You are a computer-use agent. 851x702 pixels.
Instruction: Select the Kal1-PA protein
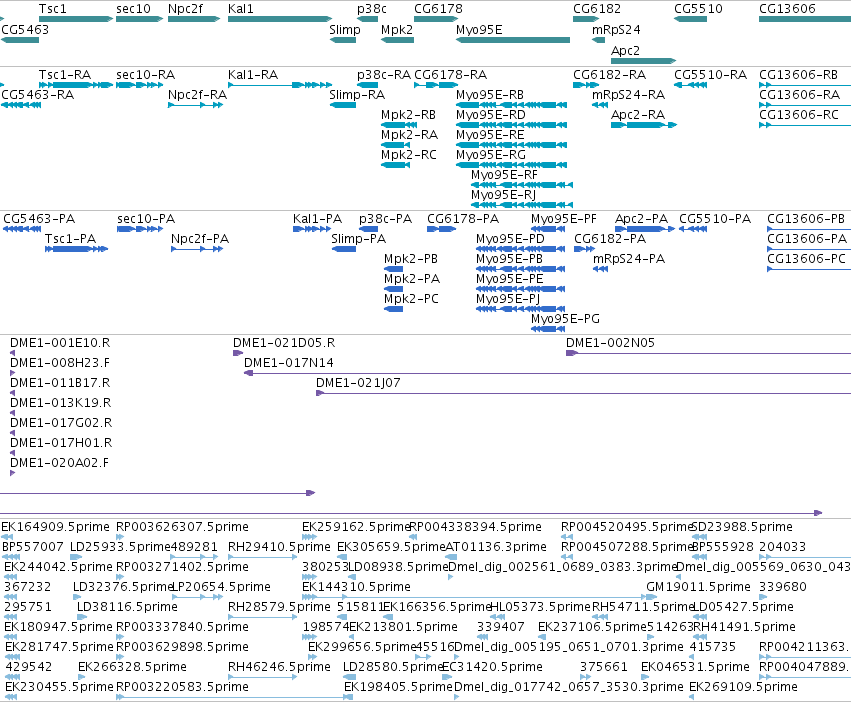pos(312,229)
